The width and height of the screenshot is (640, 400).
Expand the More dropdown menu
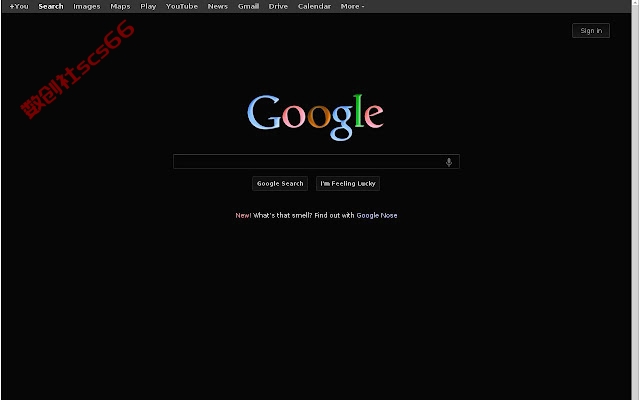pyautogui.click(x=352, y=7)
